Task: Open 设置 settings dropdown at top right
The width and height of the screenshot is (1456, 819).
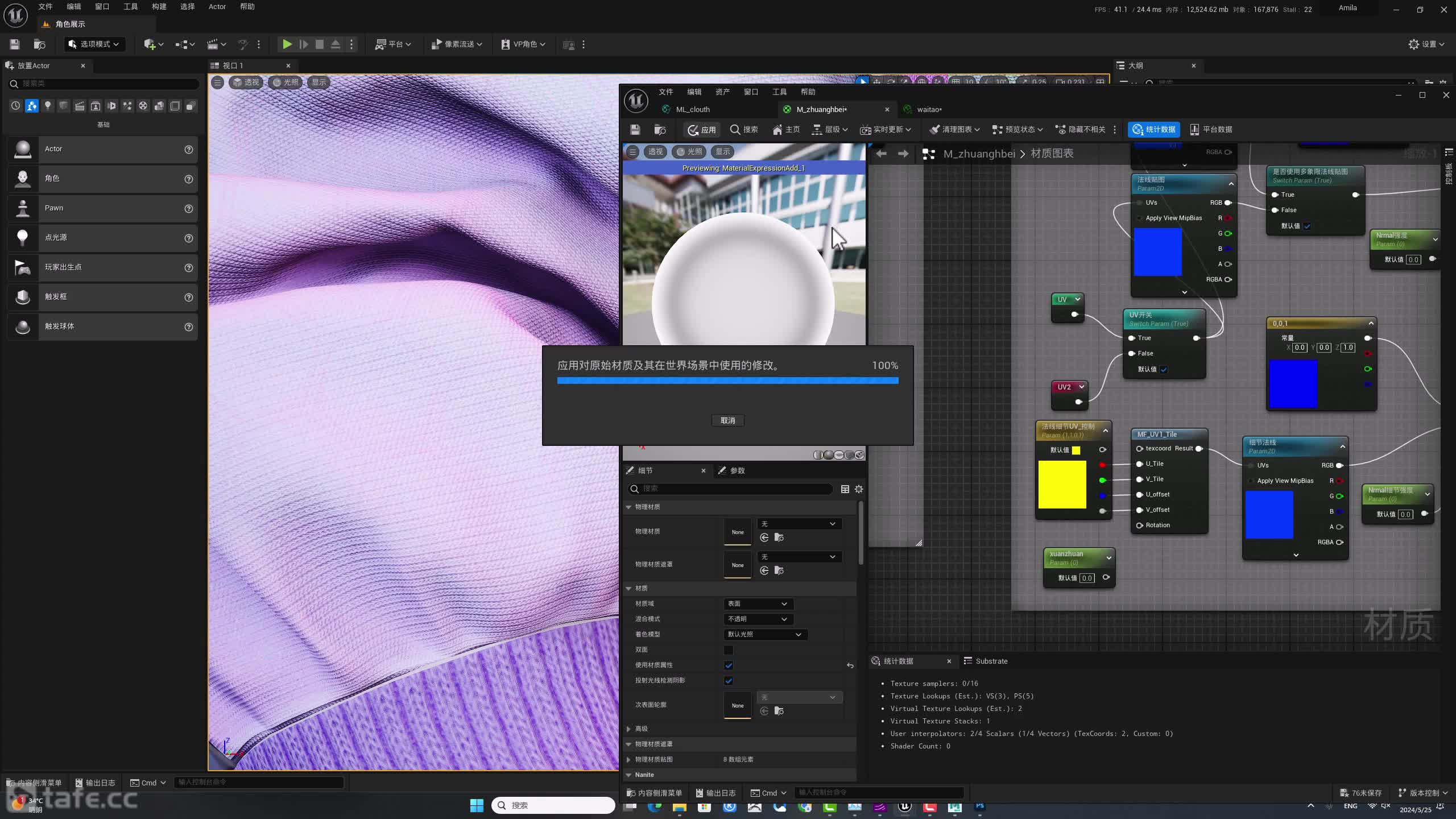Action: 1426,44
